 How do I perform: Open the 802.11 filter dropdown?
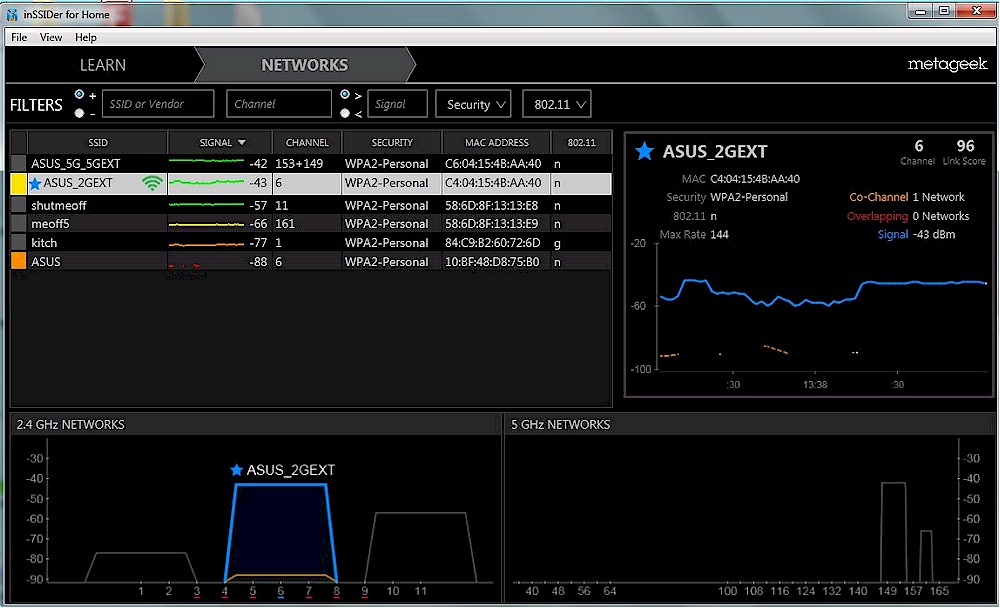coord(557,104)
